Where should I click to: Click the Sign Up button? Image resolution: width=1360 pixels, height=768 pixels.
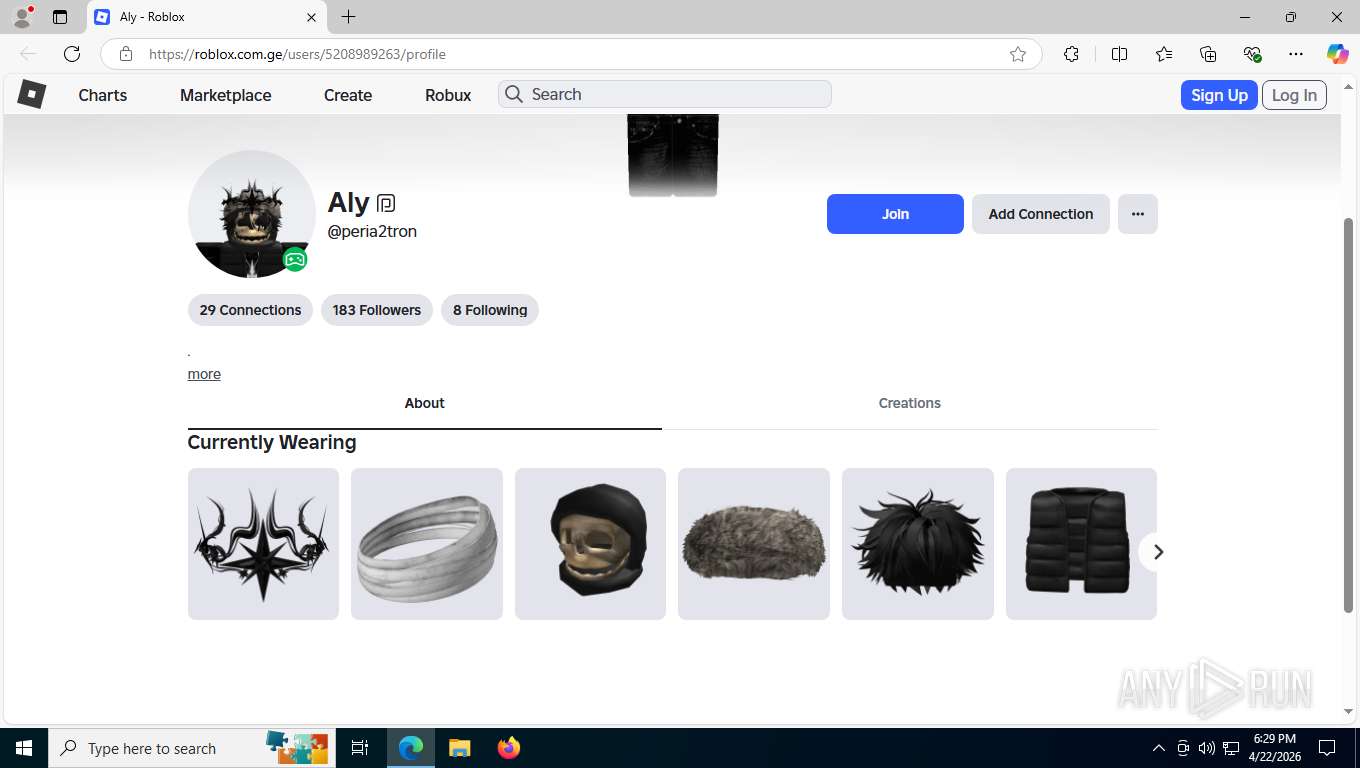1219,95
